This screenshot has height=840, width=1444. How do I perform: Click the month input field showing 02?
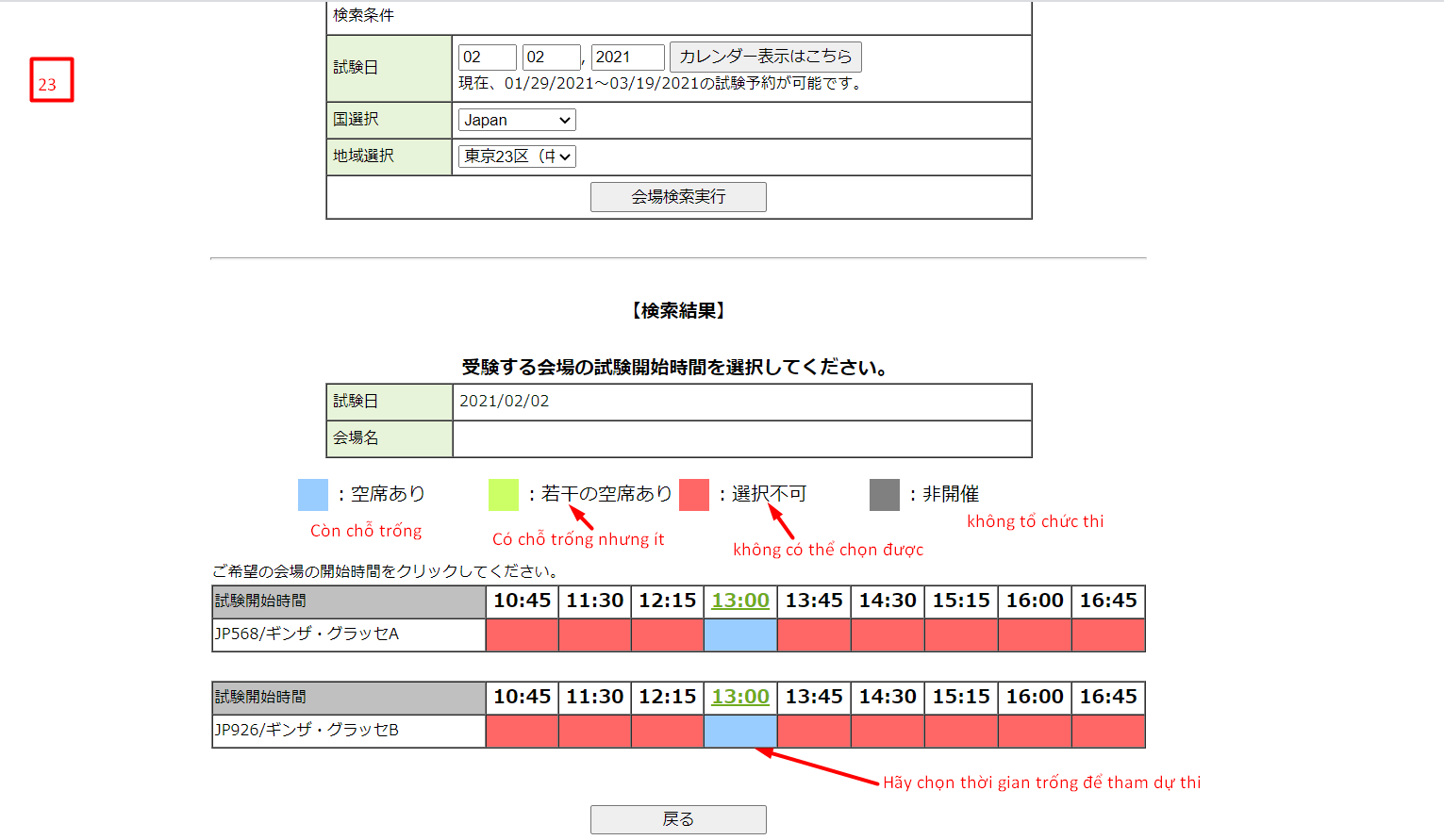tap(487, 58)
